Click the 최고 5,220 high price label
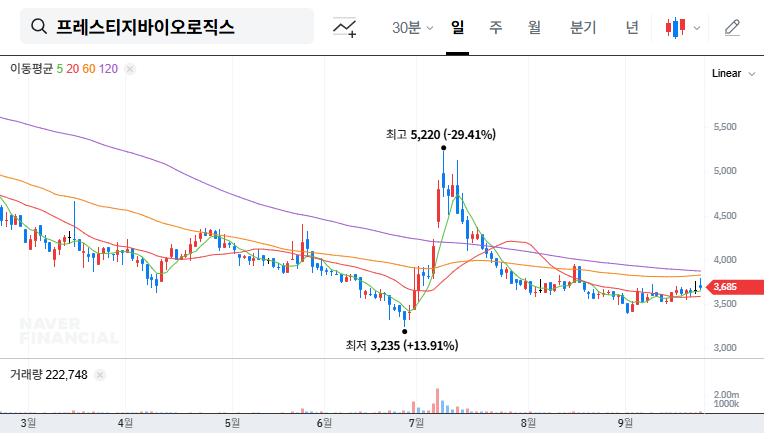 click(440, 135)
